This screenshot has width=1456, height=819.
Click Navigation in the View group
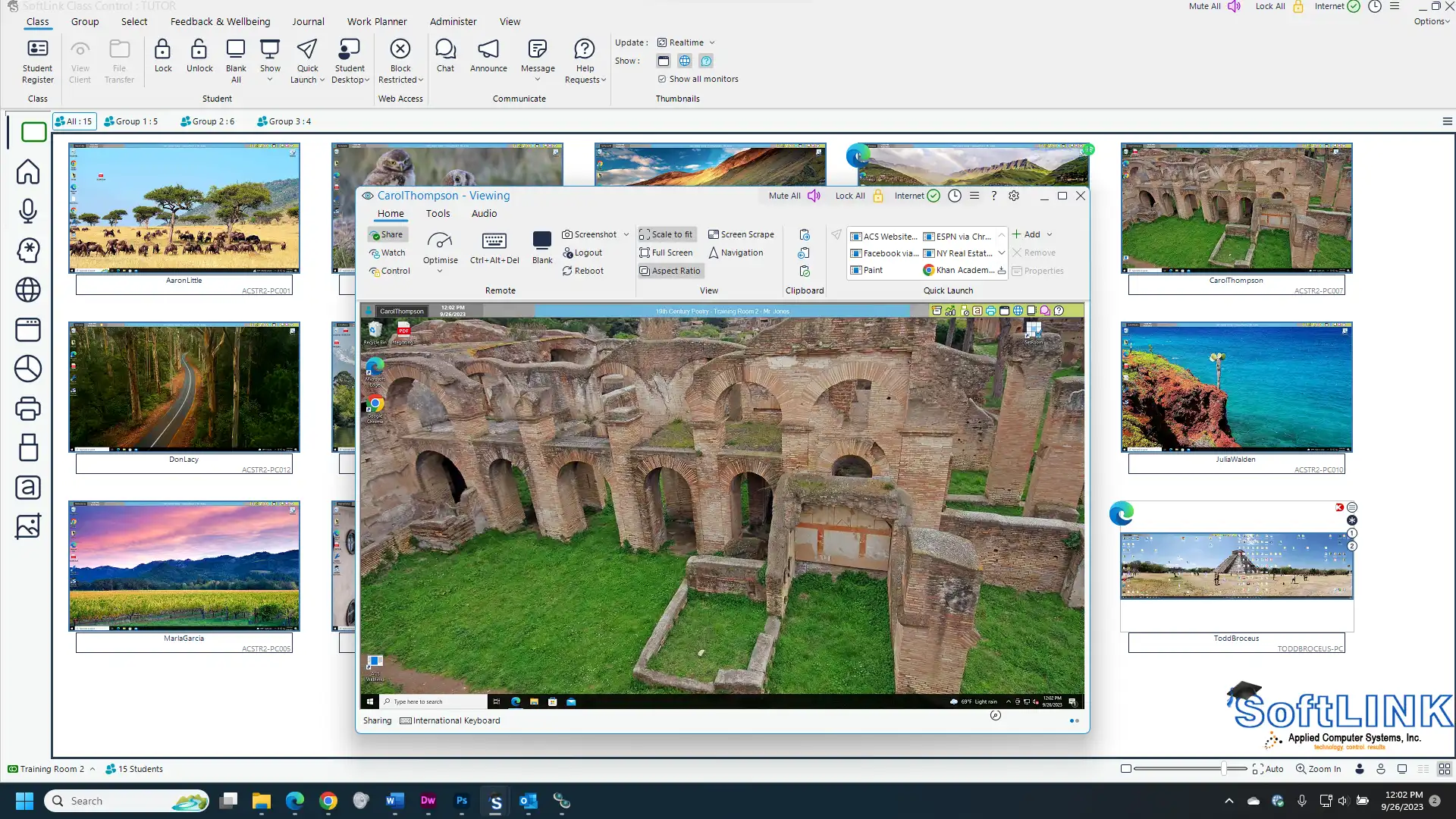pyautogui.click(x=736, y=253)
